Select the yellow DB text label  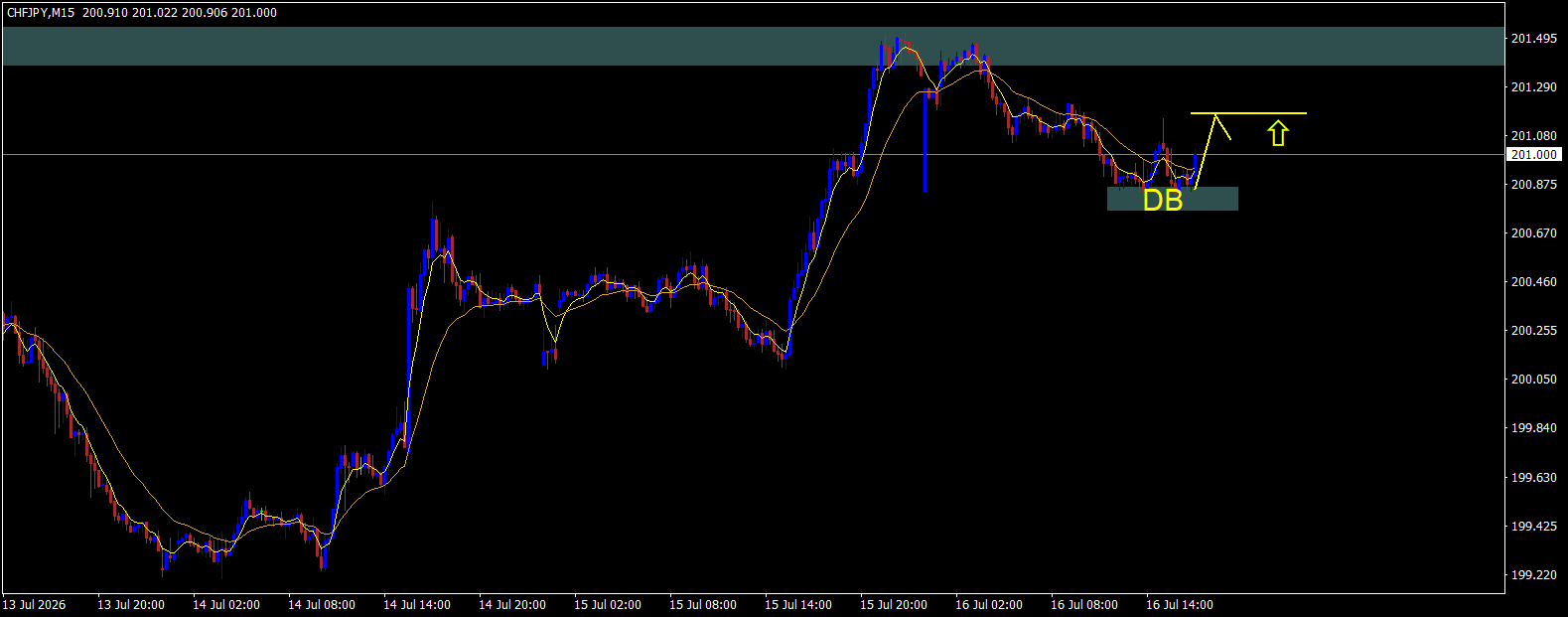tap(1163, 201)
